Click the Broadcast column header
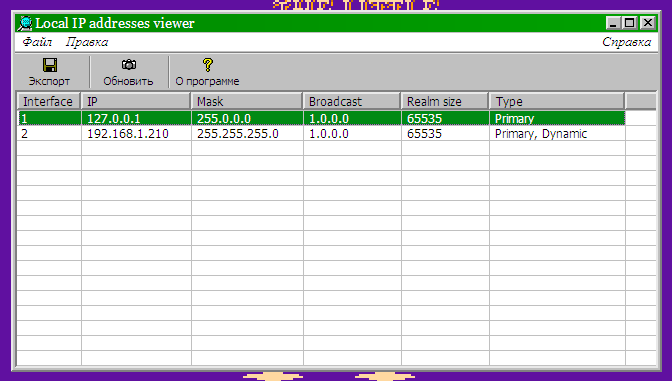This screenshot has height=381, width=672. (x=352, y=102)
